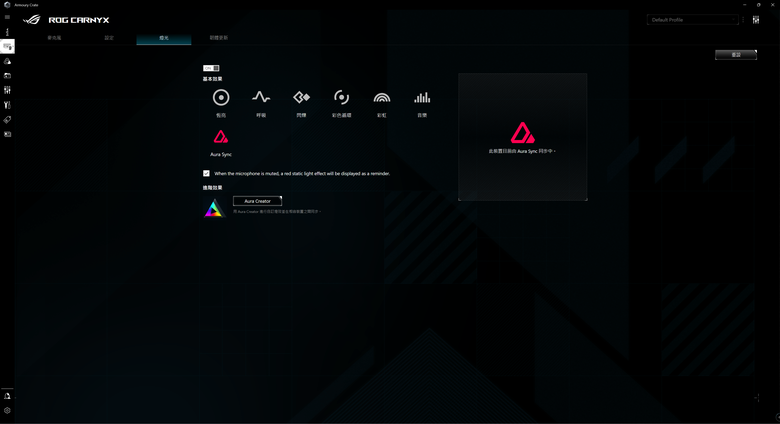Screen dimensions: 780x424
Task: Open the three-dot profile options menu
Action: (x=743, y=20)
